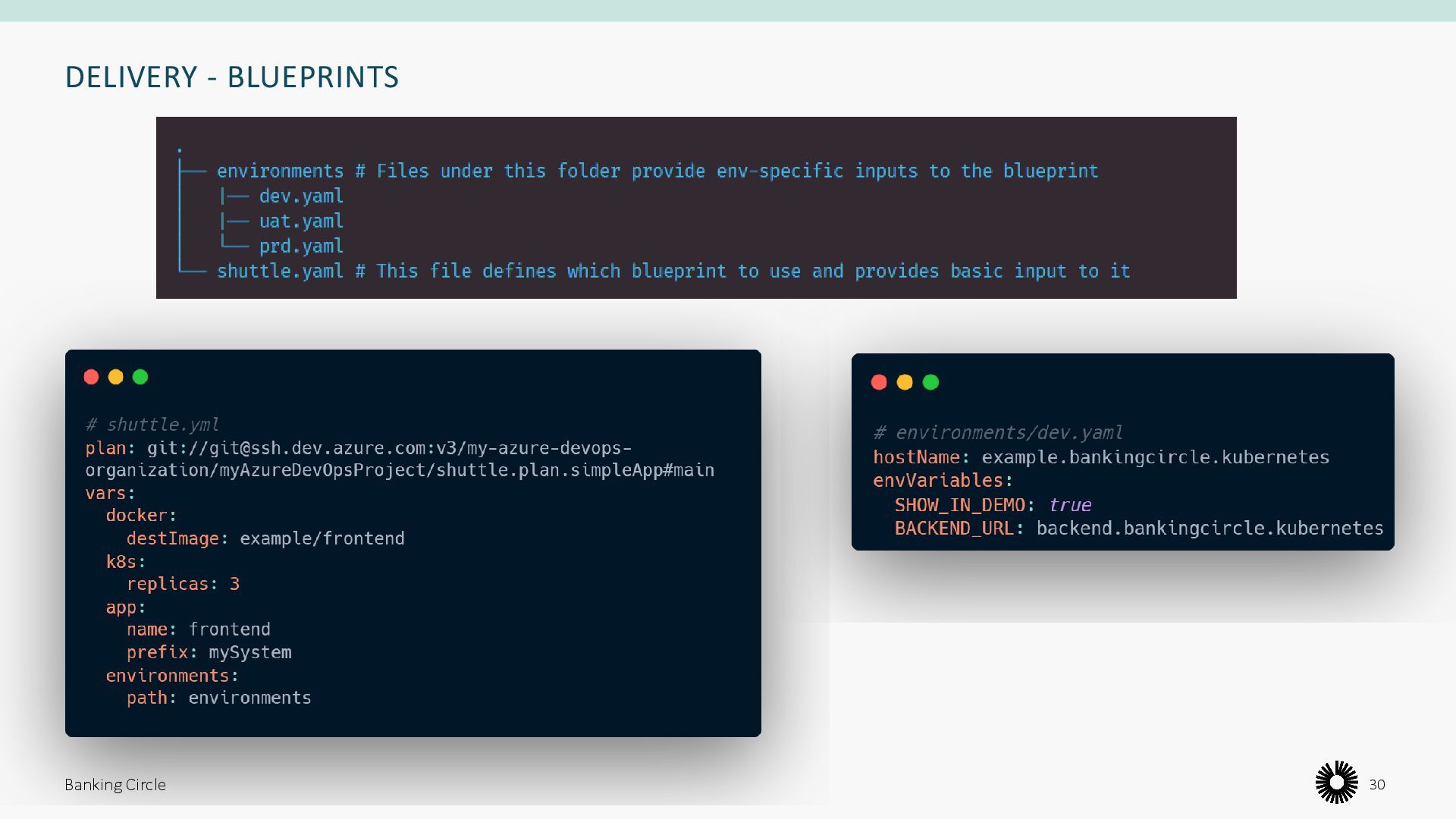Click shuttle.yaml in the folder tree

280,271
